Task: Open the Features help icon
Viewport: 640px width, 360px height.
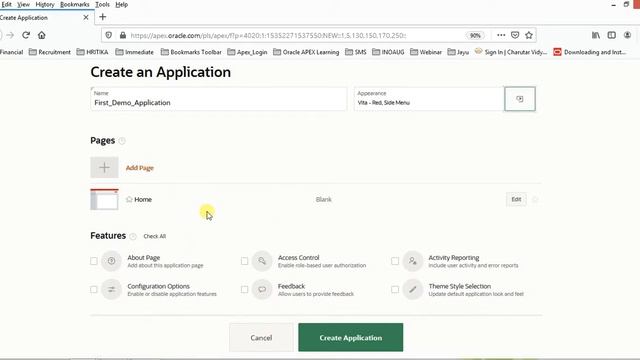Action: click(x=133, y=236)
